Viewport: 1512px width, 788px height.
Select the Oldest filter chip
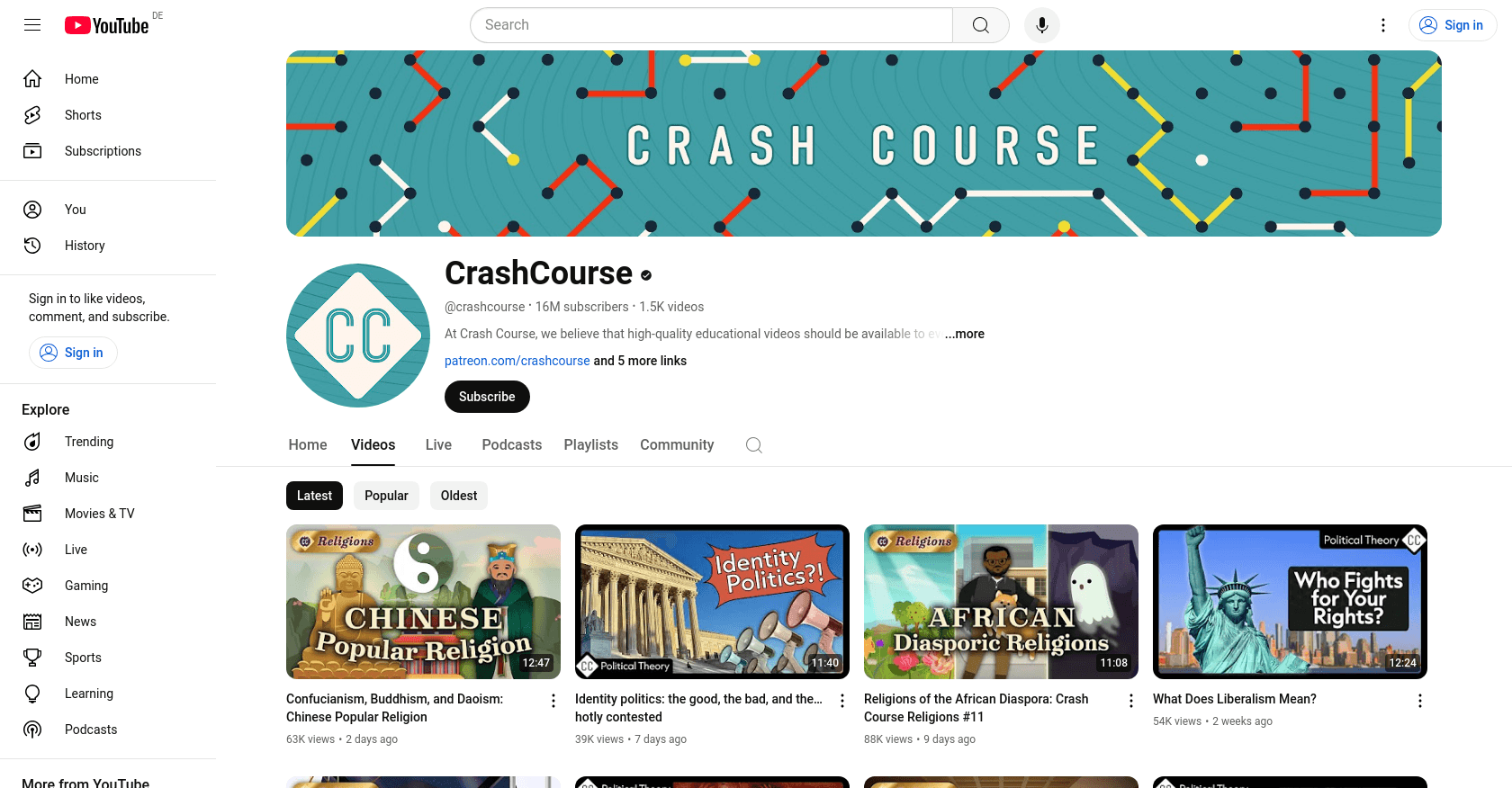point(459,496)
